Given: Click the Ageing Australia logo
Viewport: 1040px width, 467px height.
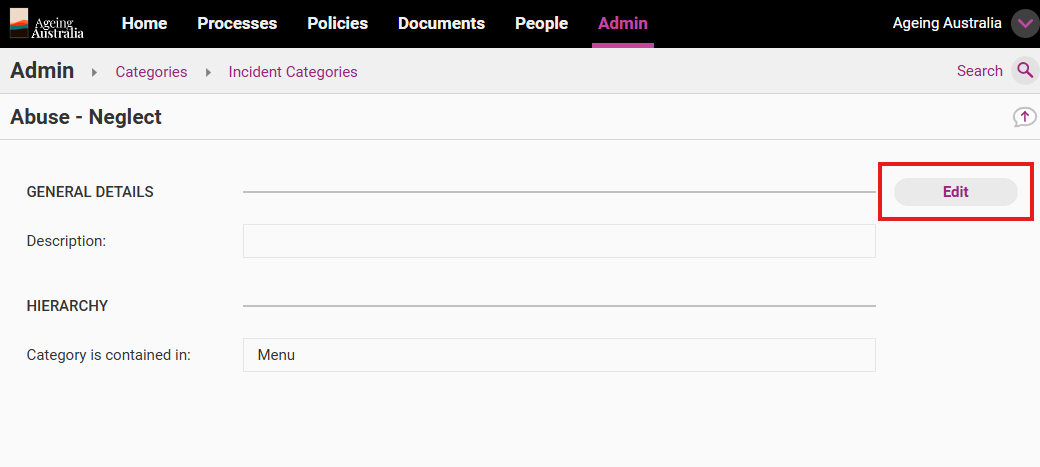Looking at the screenshot, I should pos(47,23).
